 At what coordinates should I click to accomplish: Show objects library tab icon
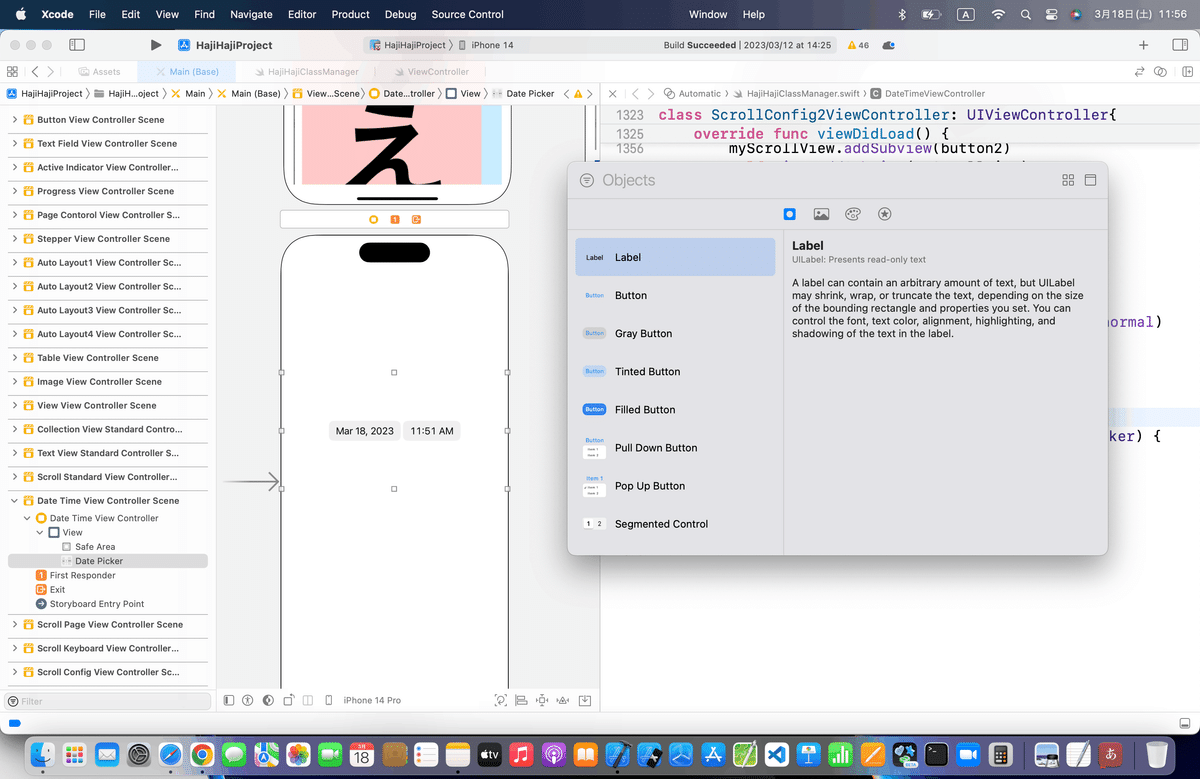point(789,214)
